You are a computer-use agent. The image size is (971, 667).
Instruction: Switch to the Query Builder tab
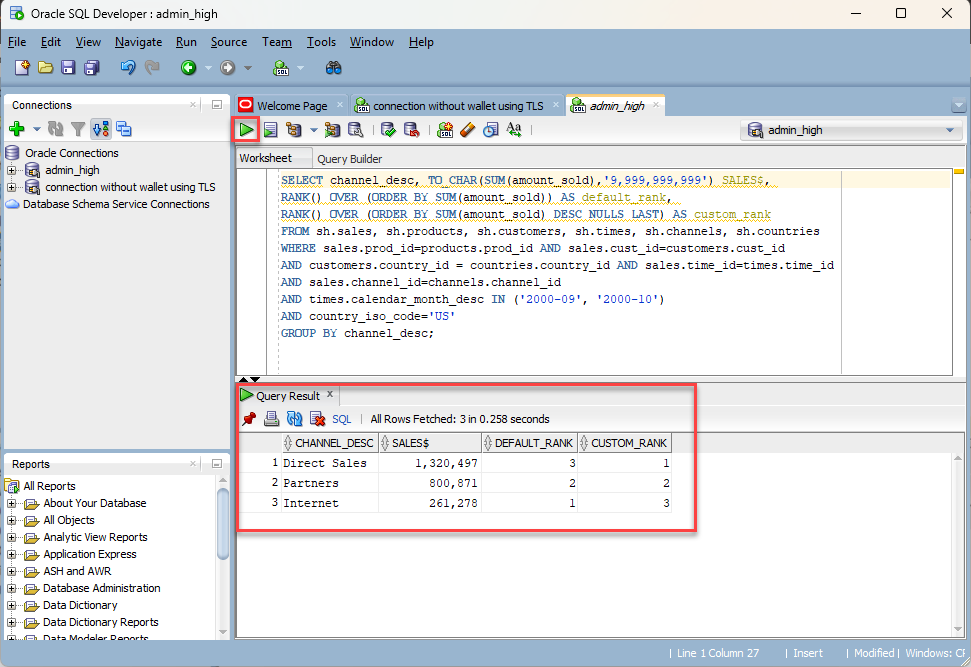tap(349, 159)
